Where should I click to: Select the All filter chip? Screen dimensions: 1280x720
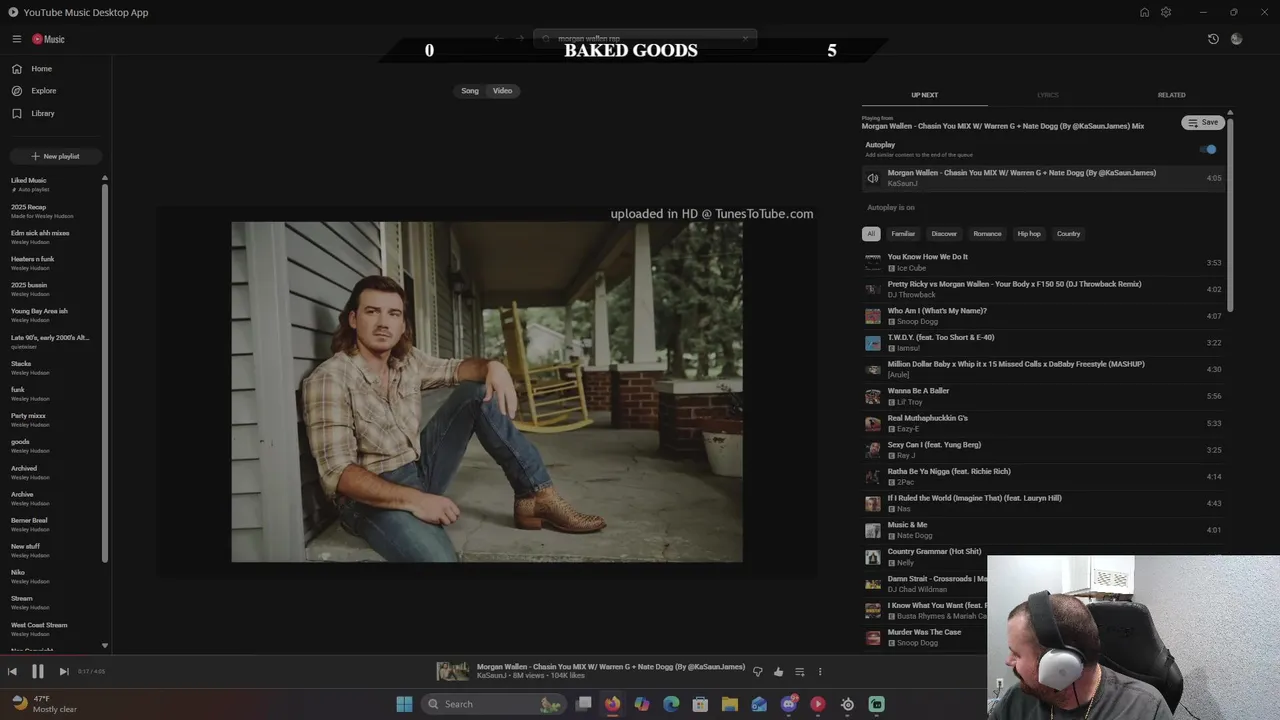coord(871,234)
